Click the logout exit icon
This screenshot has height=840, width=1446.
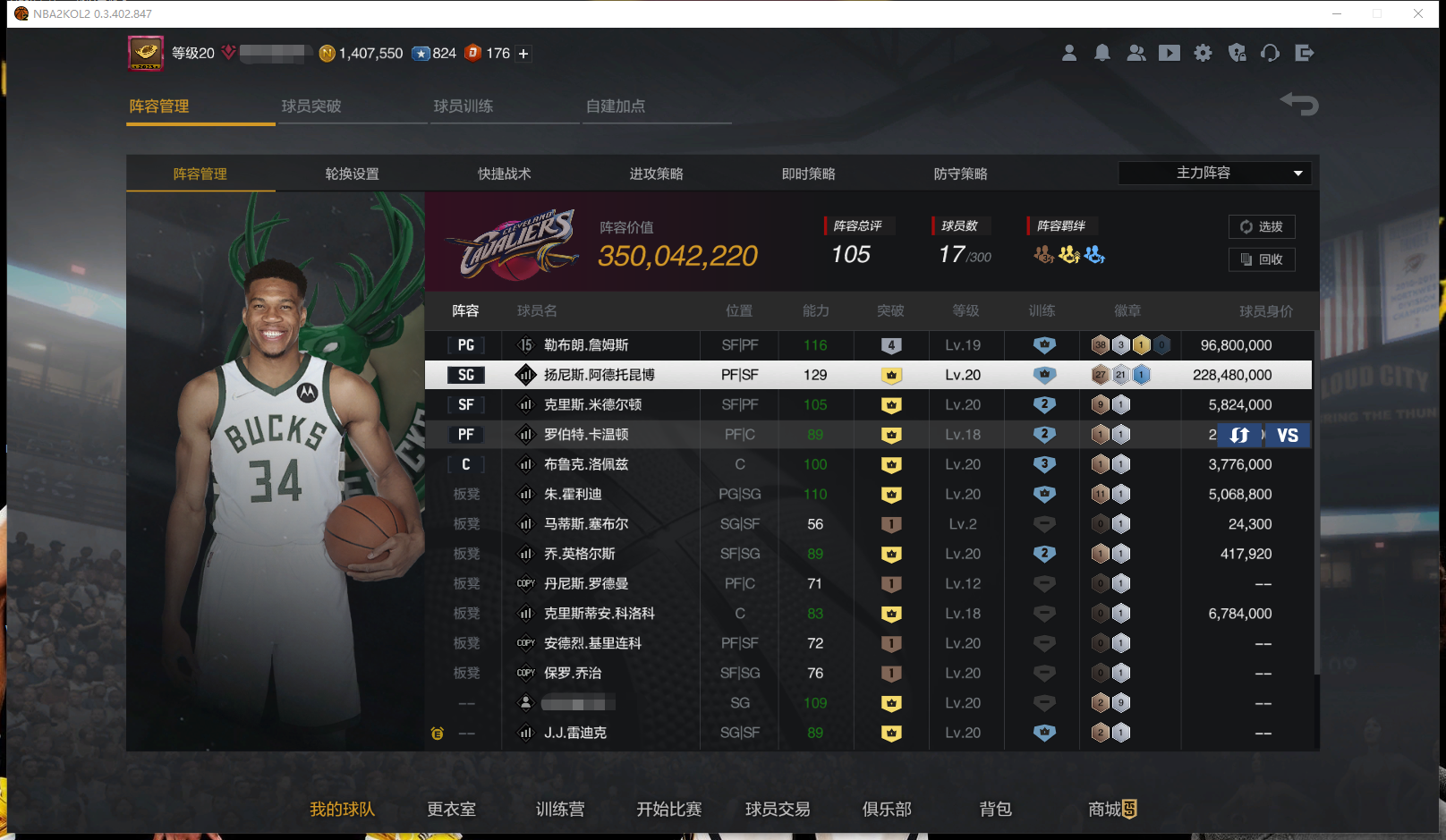coord(1304,54)
